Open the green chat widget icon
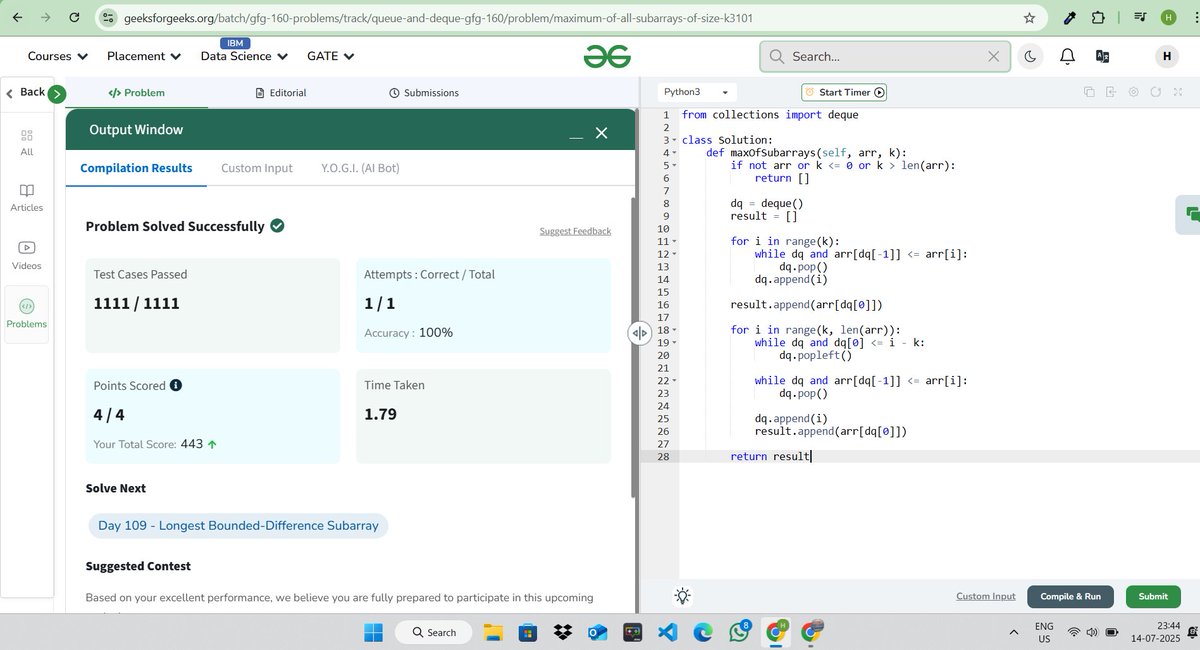Image resolution: width=1200 pixels, height=650 pixels. pyautogui.click(x=1189, y=213)
